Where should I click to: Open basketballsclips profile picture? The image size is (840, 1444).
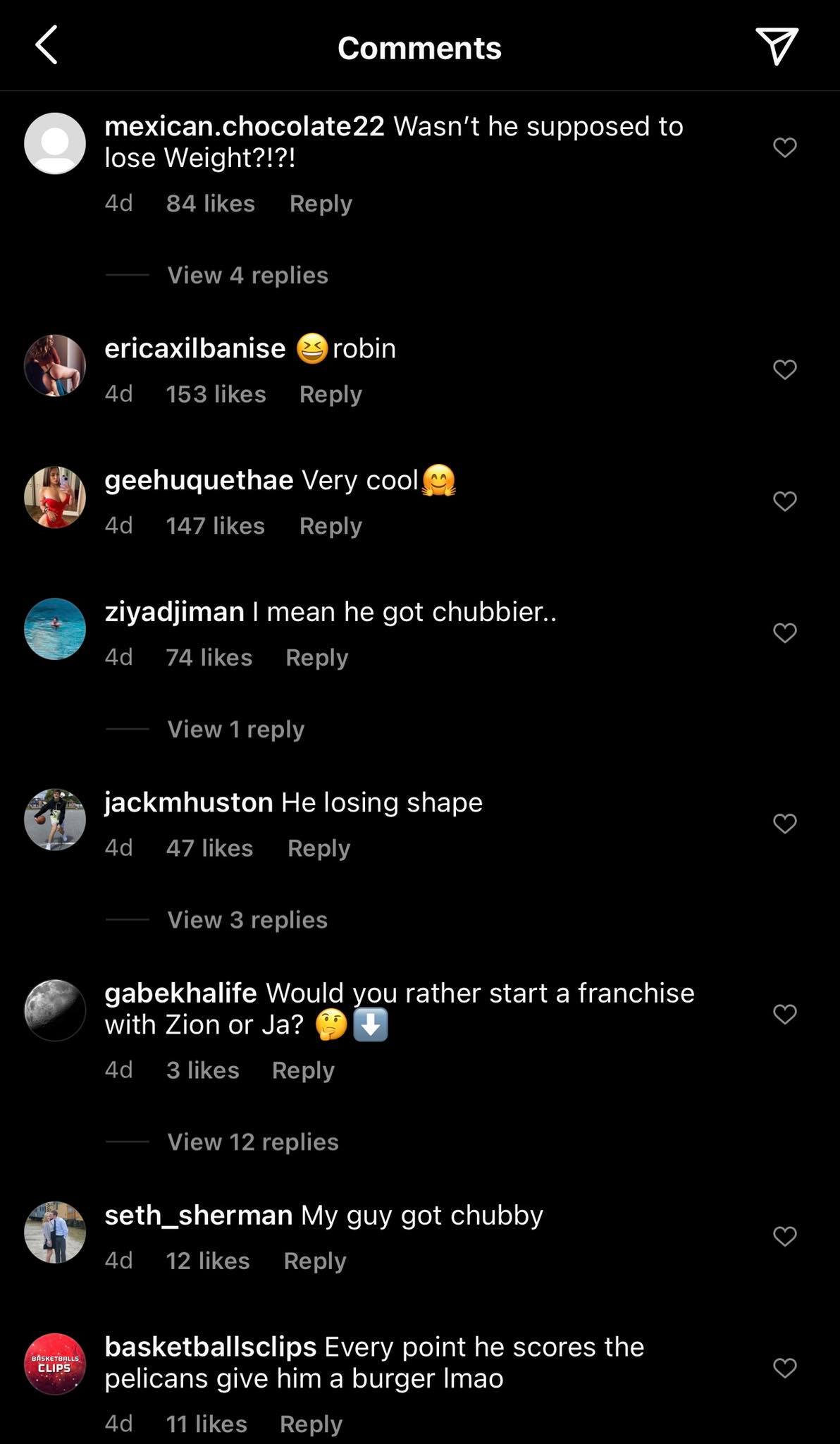pos(55,1364)
